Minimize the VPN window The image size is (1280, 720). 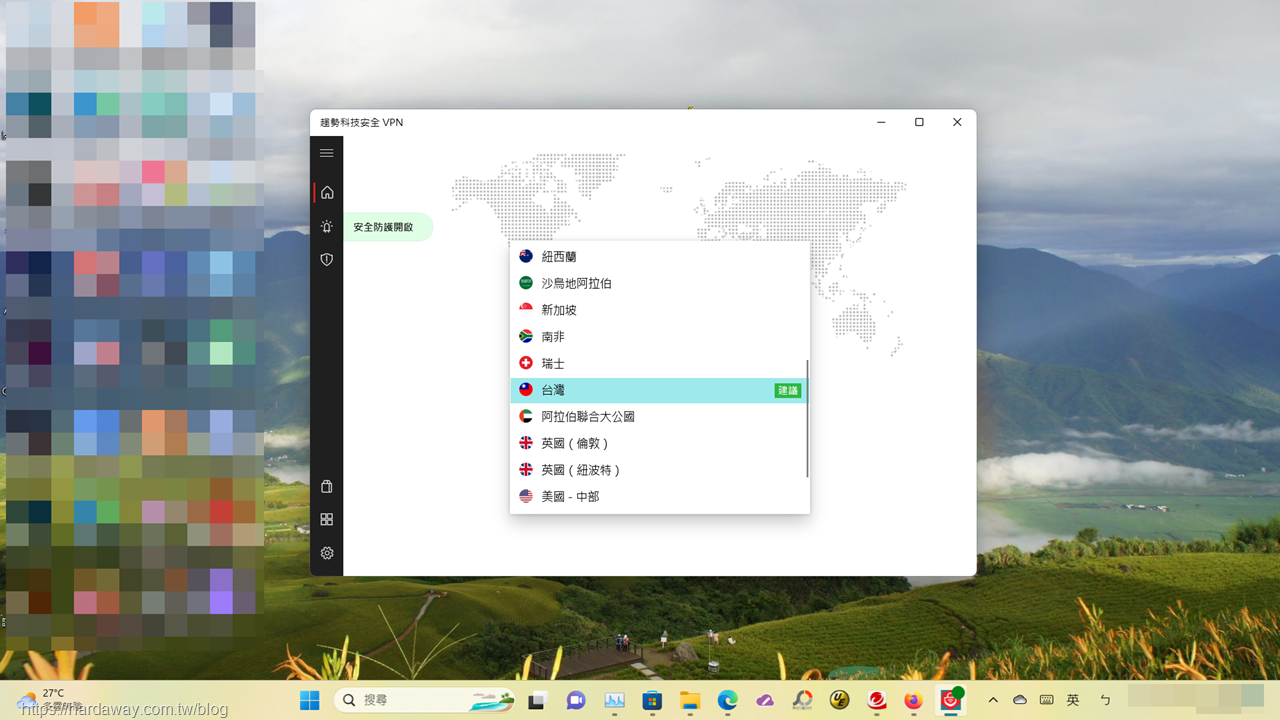point(881,122)
